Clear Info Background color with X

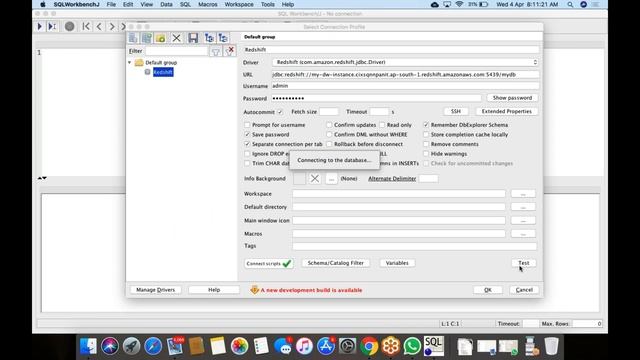(315, 179)
